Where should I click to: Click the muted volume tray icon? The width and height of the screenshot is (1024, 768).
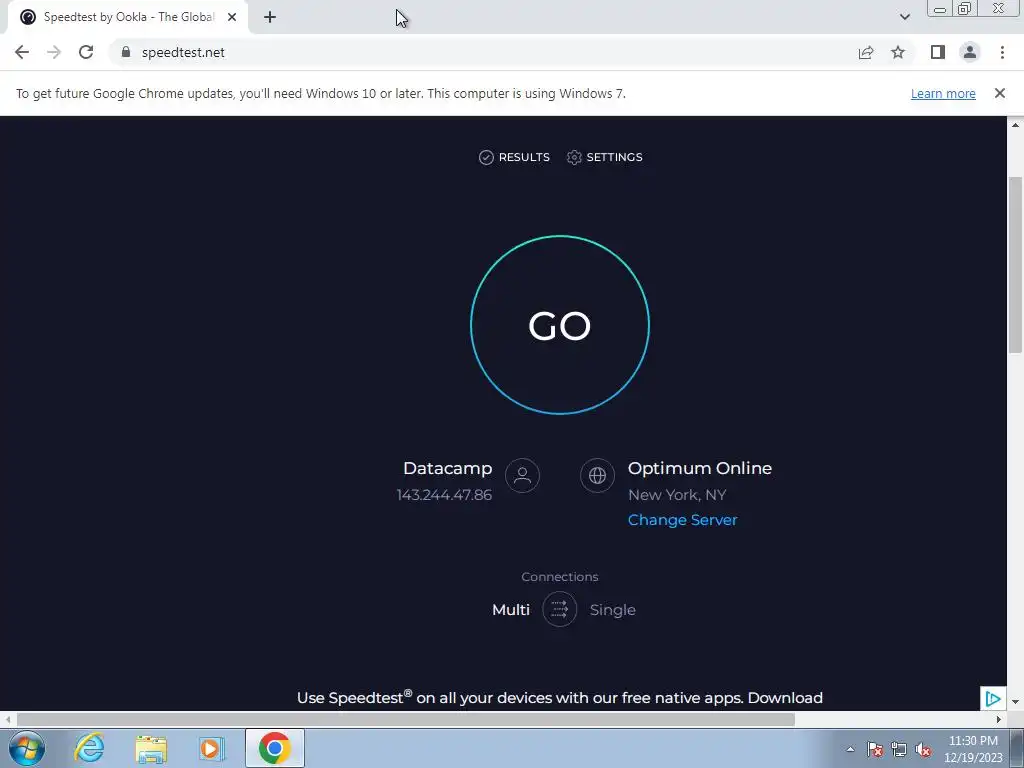tap(923, 749)
